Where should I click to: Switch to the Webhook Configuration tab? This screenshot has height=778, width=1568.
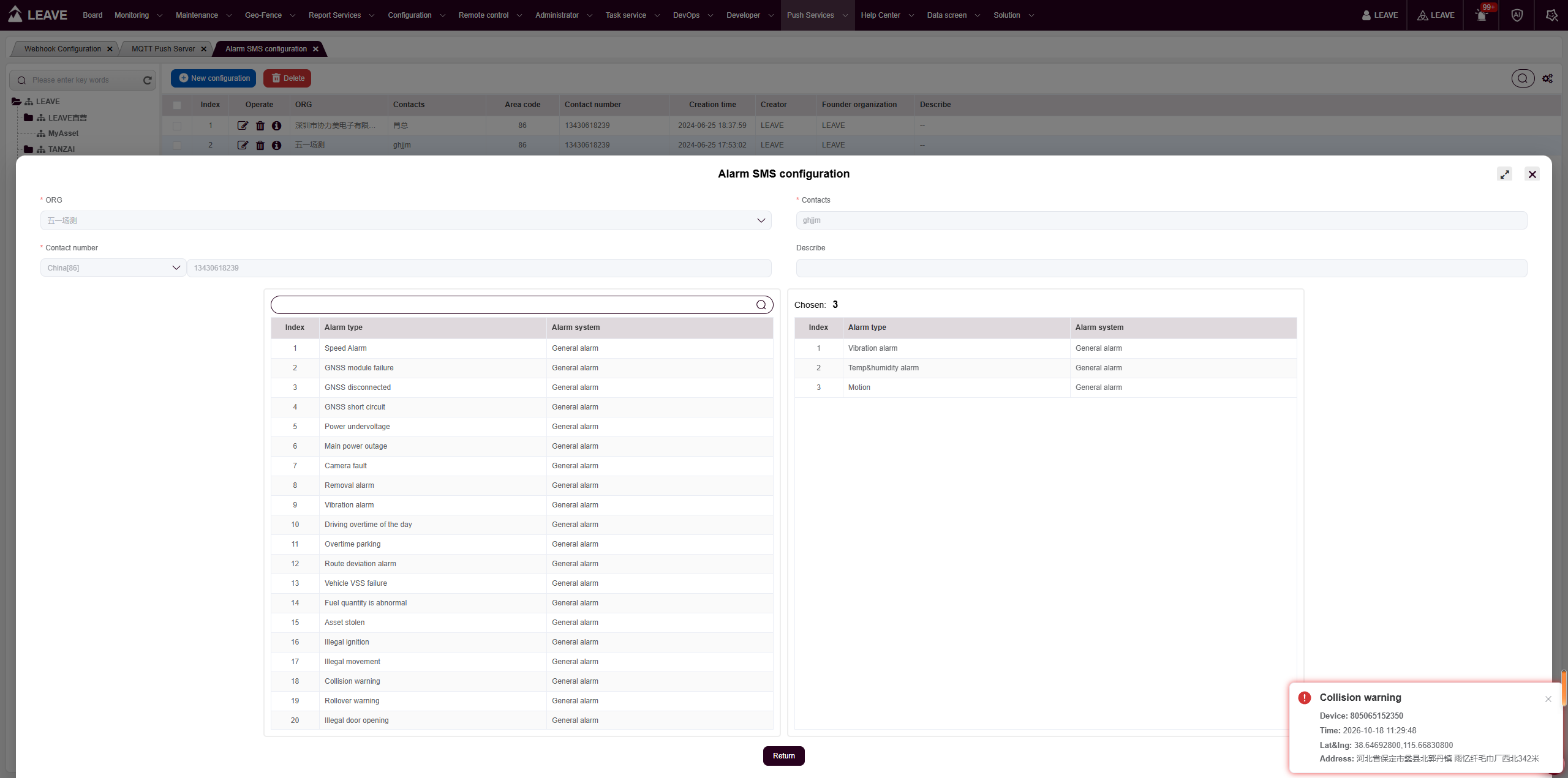(63, 49)
